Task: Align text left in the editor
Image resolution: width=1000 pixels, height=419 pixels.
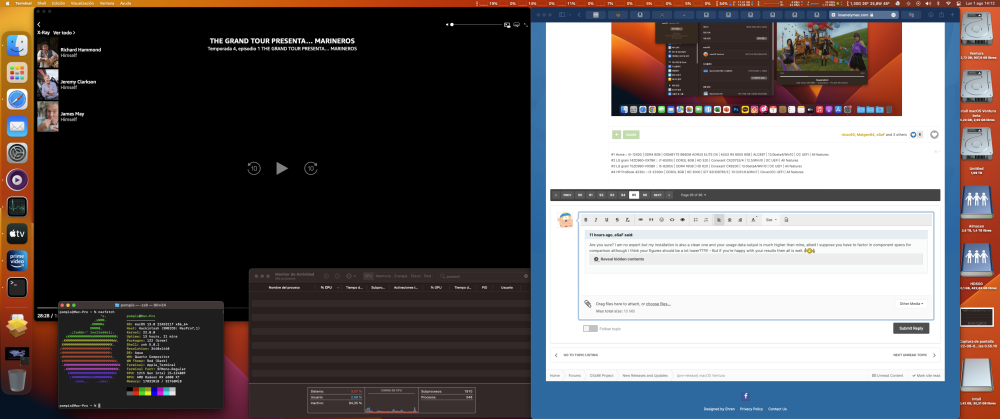Action: click(719, 219)
